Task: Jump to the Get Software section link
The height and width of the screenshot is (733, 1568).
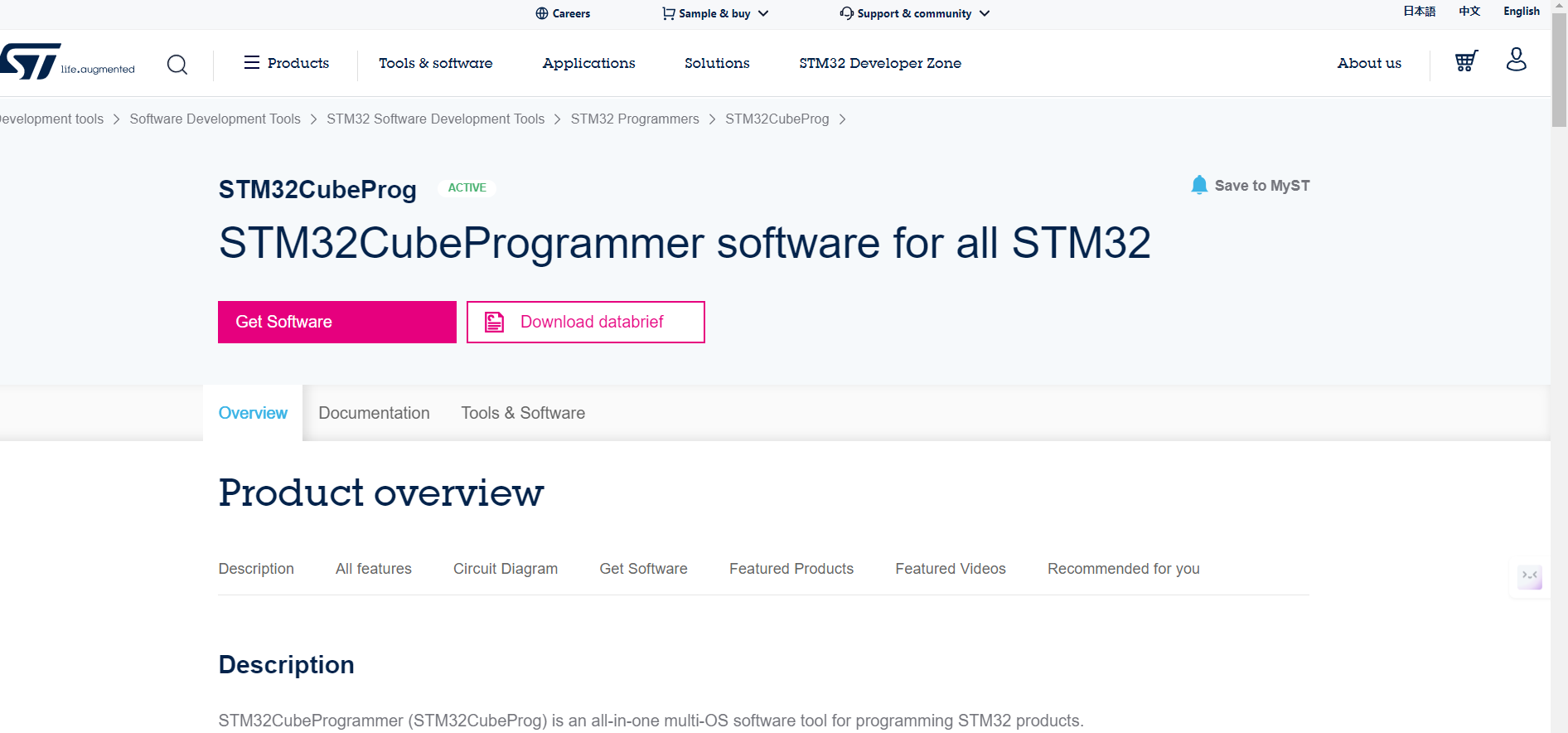Action: point(644,569)
